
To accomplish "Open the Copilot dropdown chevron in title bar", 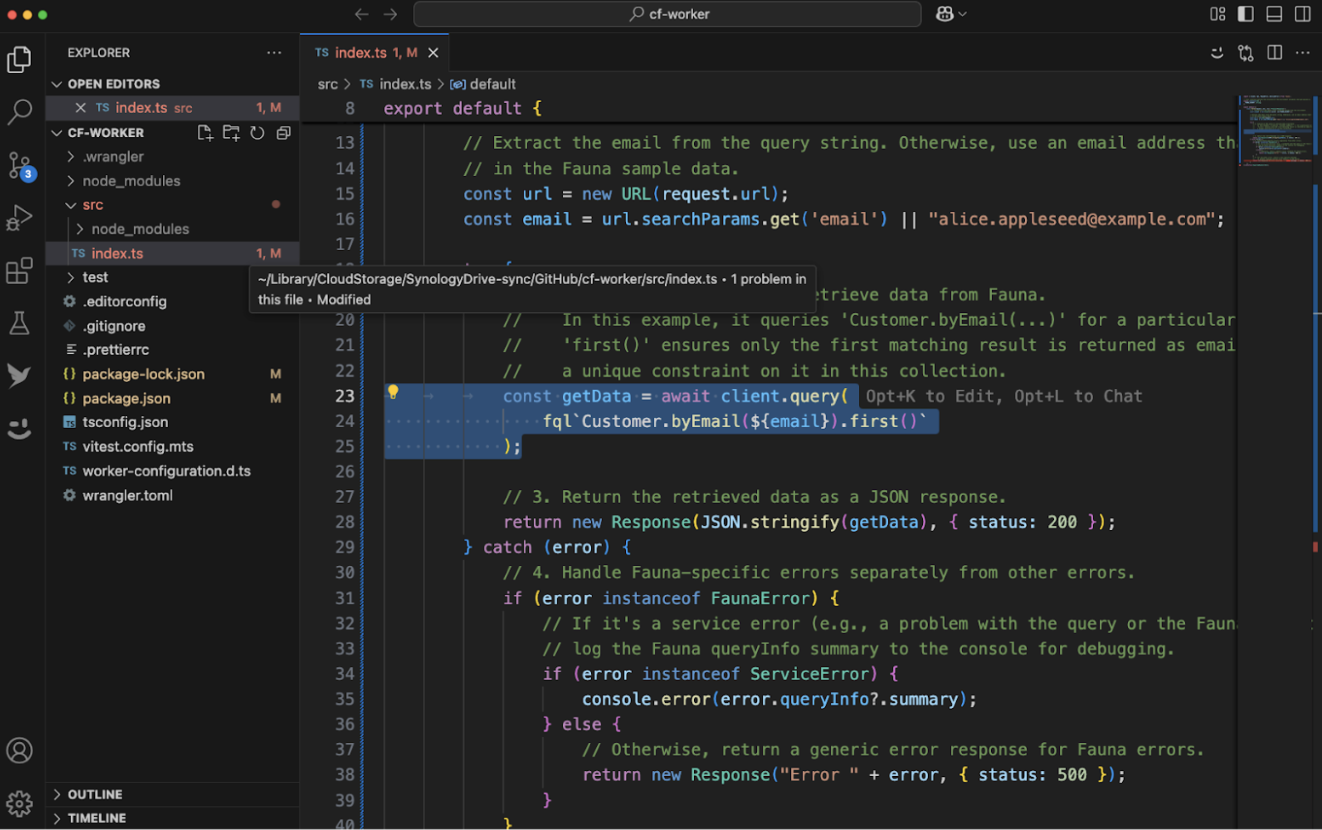I will coord(963,14).
